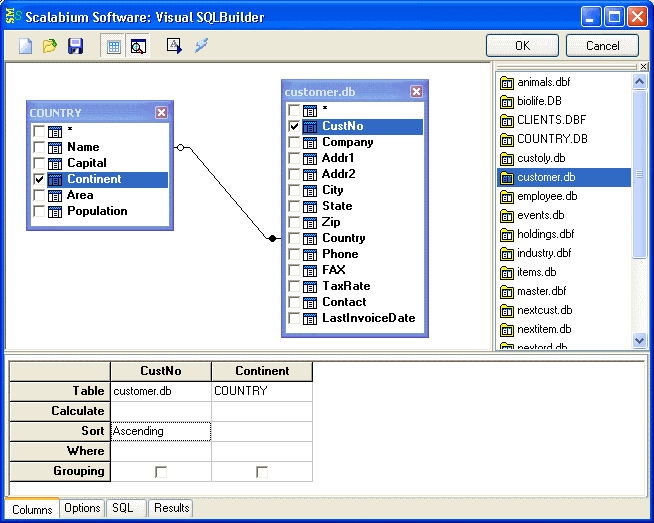Viewport: 654px width, 523px height.
Task: Switch to the Results tab
Action: pos(171,508)
